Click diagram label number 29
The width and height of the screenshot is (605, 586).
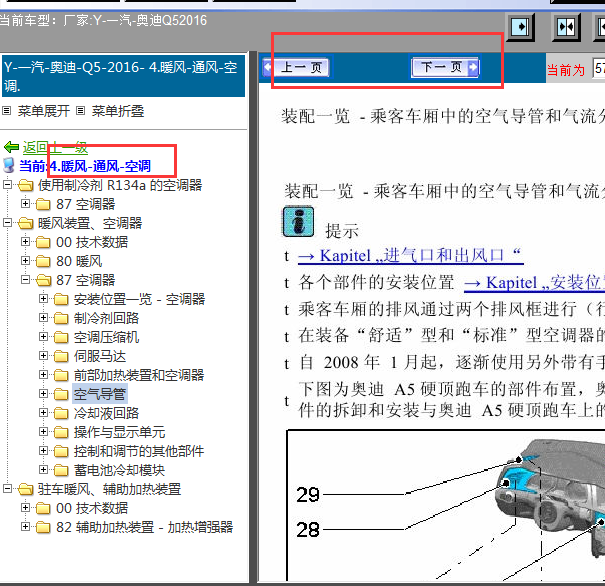[308, 495]
